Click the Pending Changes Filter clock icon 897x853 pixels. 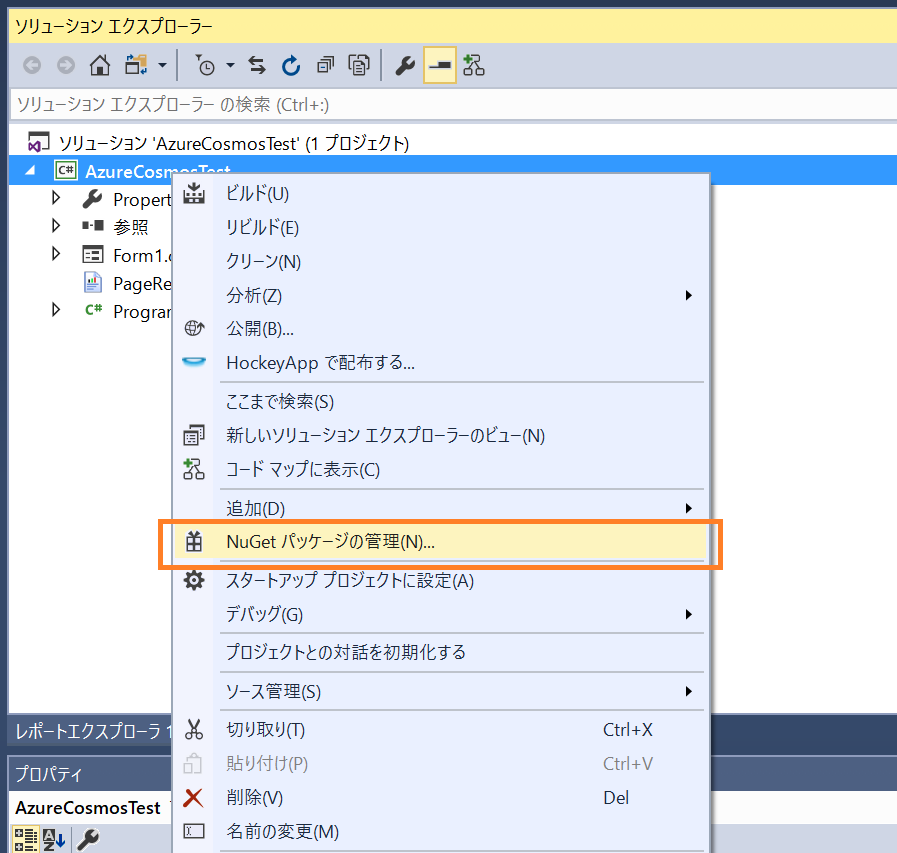(x=204, y=65)
